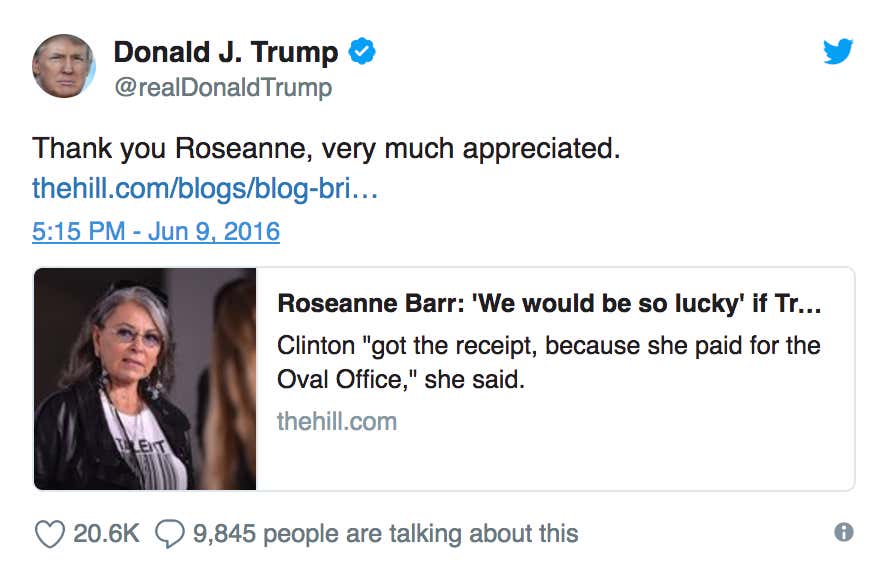
Task: Click the article preview photo thumbnail
Action: tap(145, 379)
